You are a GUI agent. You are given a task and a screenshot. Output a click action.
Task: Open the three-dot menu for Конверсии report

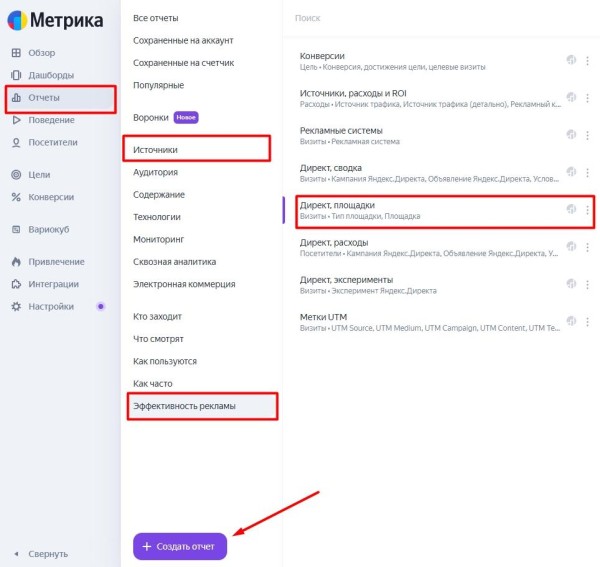click(x=588, y=60)
